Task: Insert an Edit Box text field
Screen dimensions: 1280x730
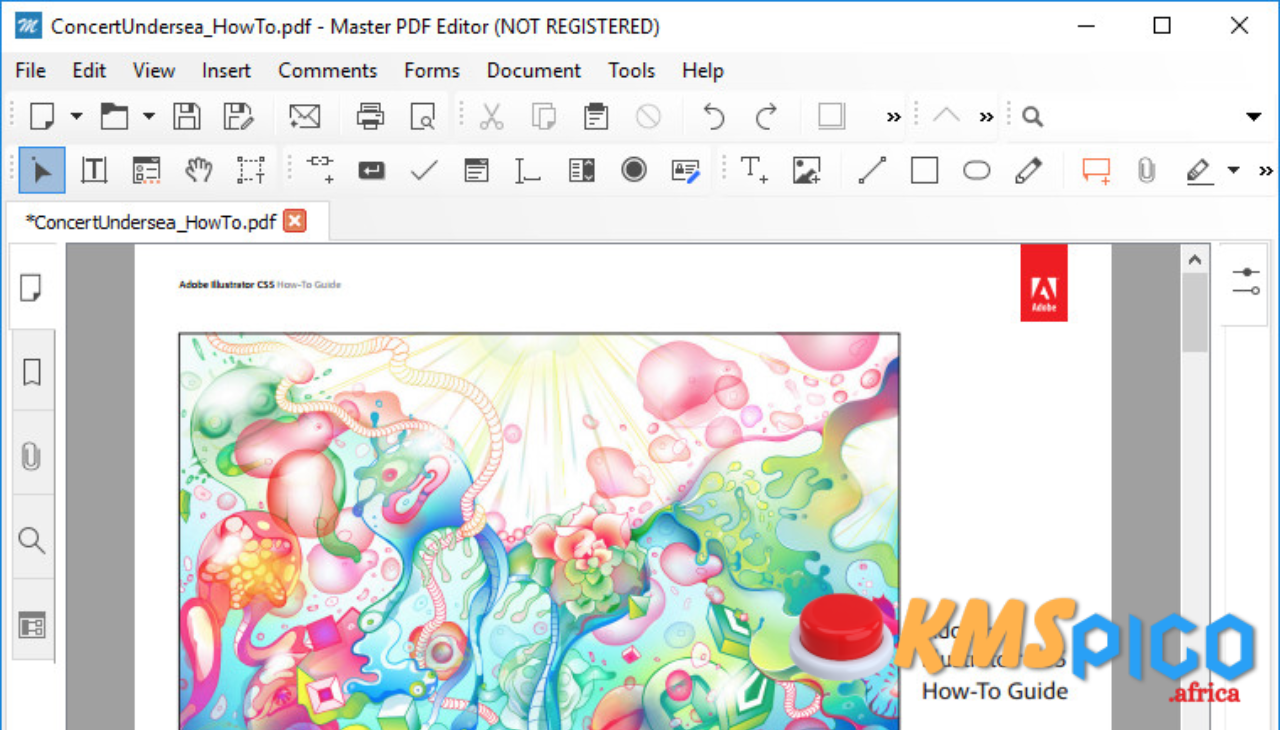Action: click(x=528, y=171)
